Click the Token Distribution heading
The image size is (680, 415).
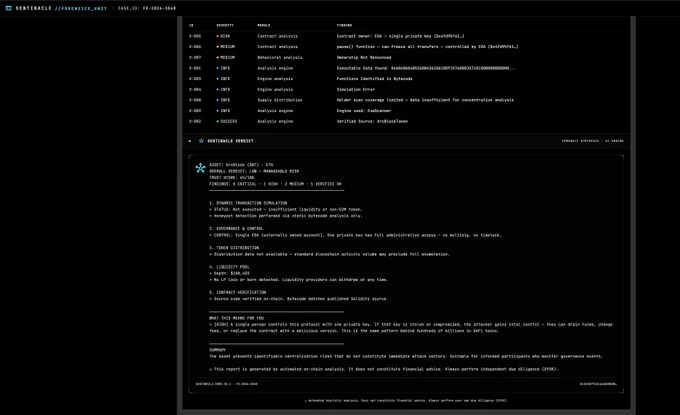pyautogui.click(x=234, y=248)
